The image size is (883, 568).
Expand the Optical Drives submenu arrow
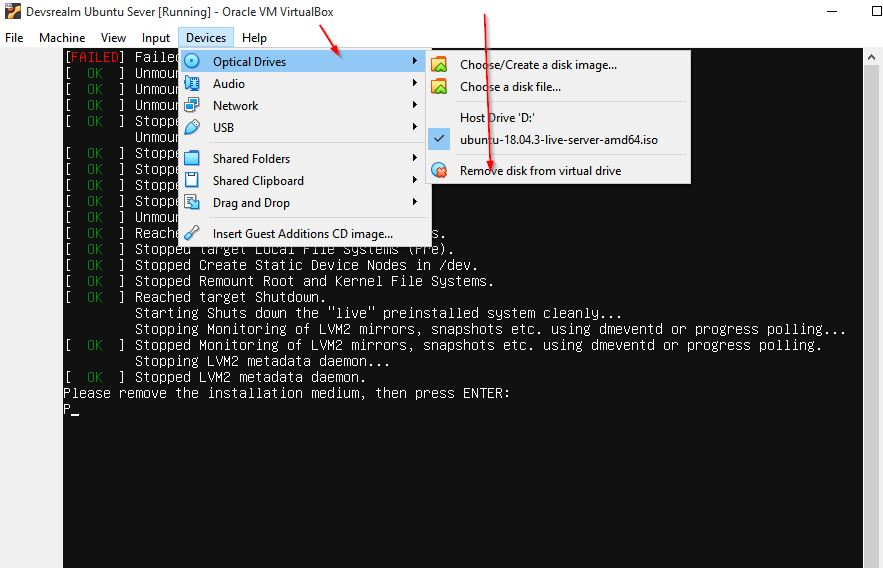coord(414,61)
